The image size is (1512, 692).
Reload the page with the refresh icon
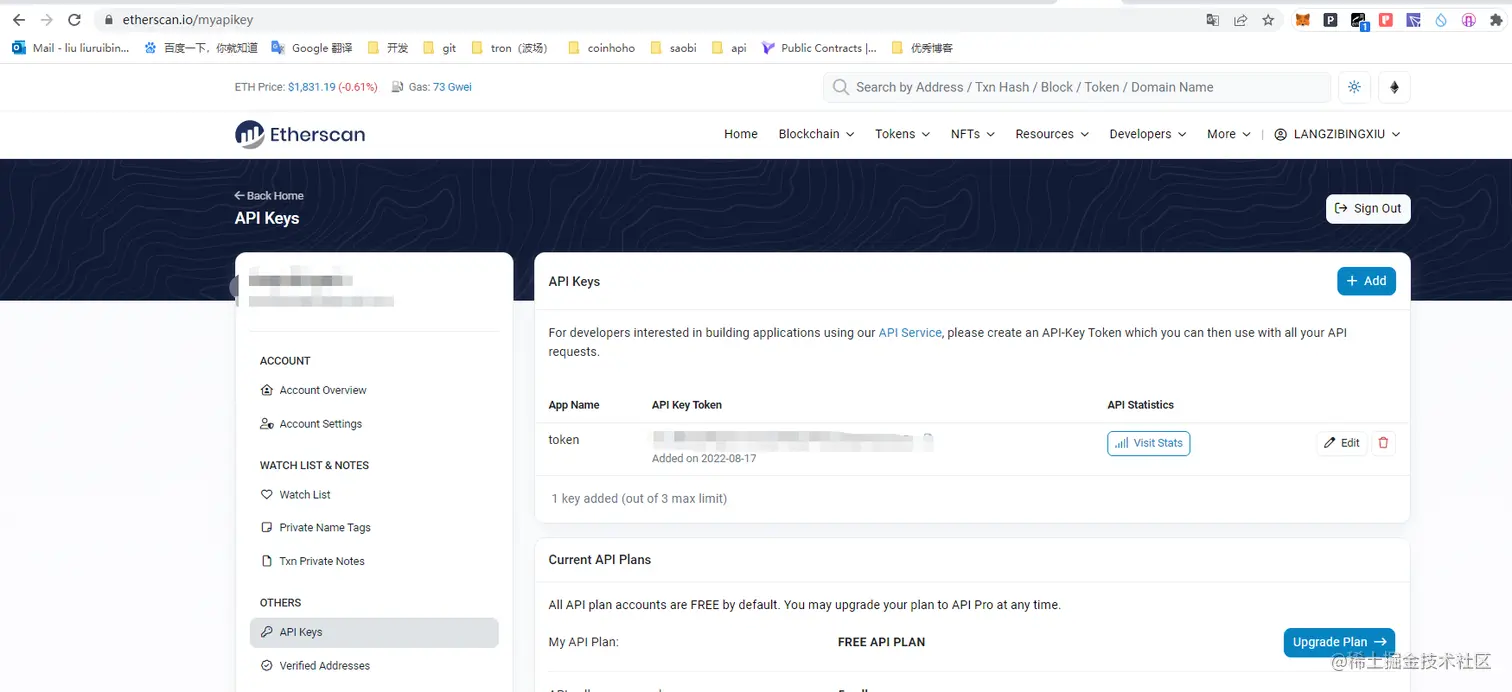click(74, 19)
